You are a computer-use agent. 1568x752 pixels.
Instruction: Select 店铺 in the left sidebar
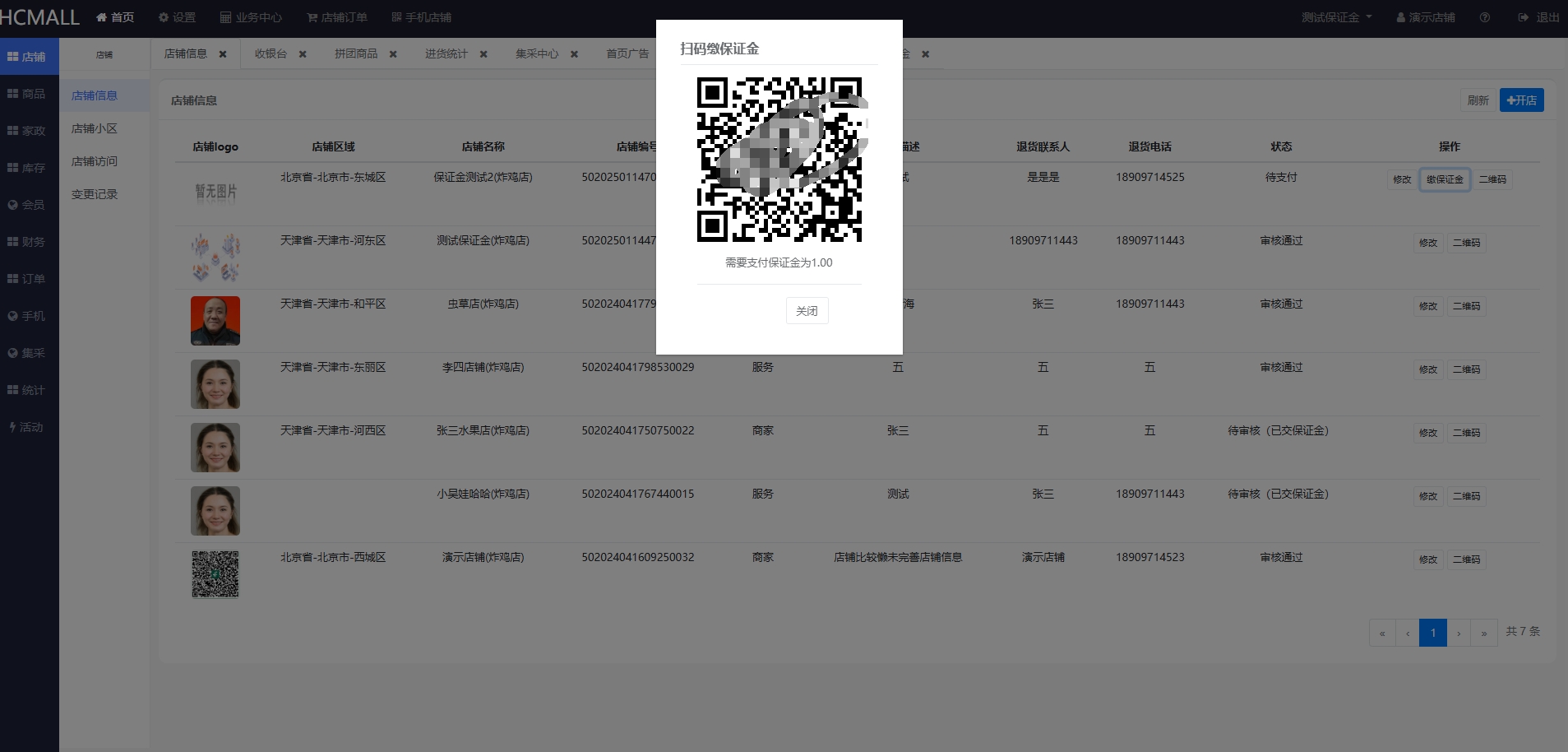[29, 57]
